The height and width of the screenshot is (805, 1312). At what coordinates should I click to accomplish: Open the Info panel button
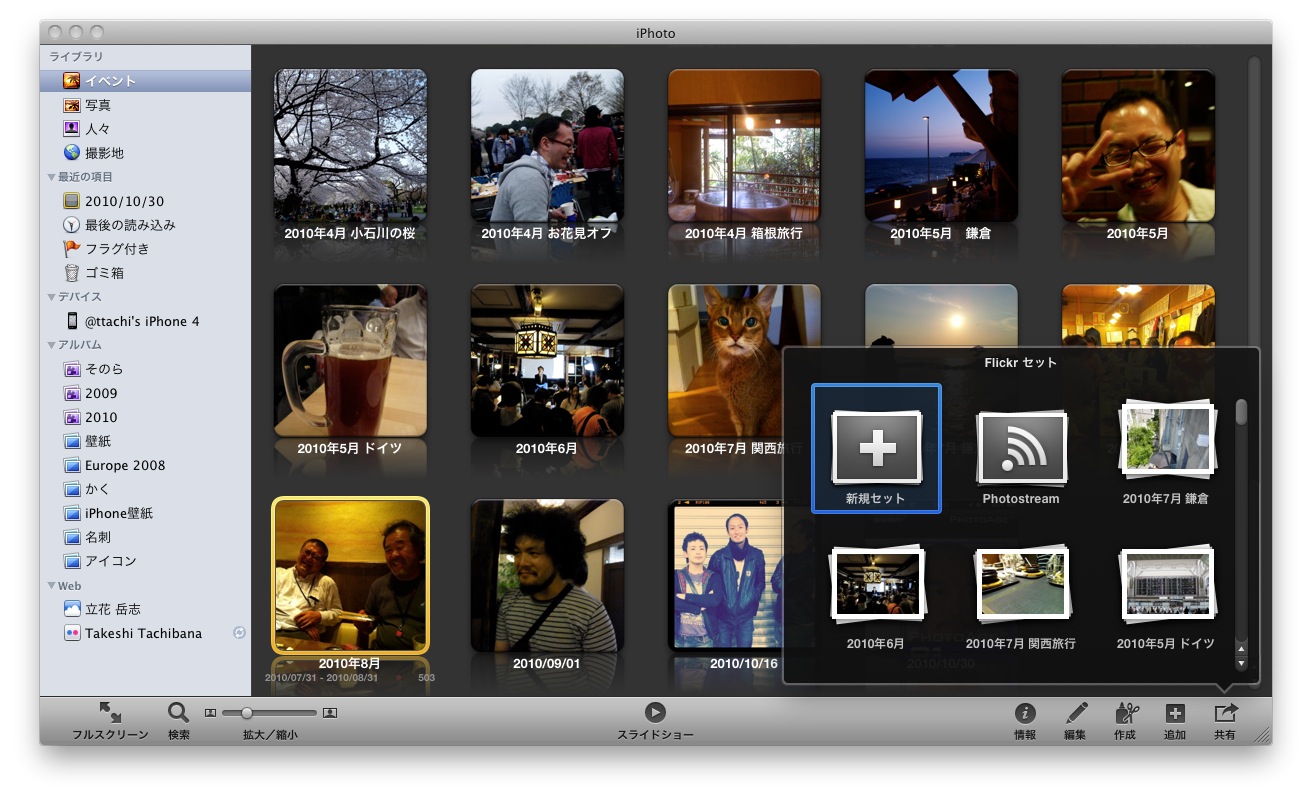pyautogui.click(x=1024, y=714)
